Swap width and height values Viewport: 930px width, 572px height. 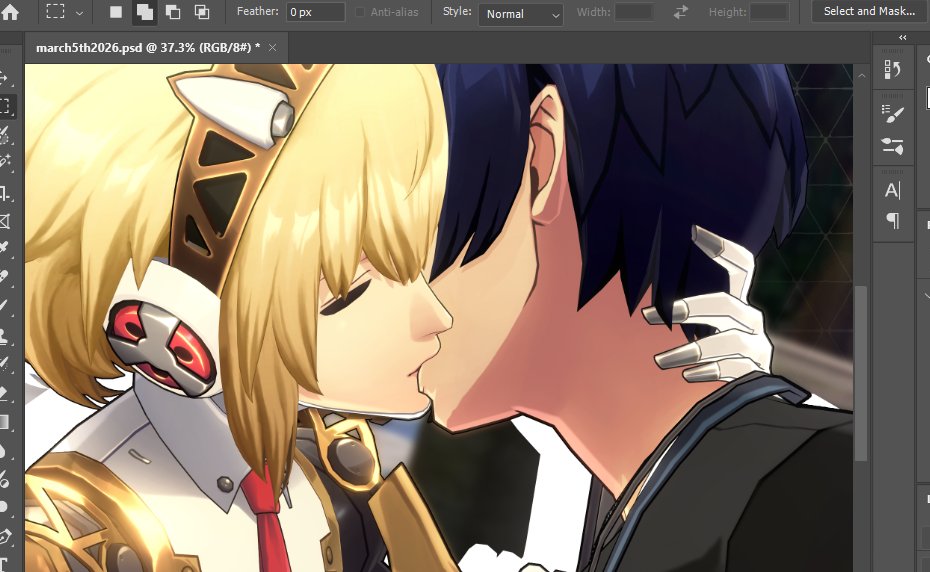click(681, 12)
